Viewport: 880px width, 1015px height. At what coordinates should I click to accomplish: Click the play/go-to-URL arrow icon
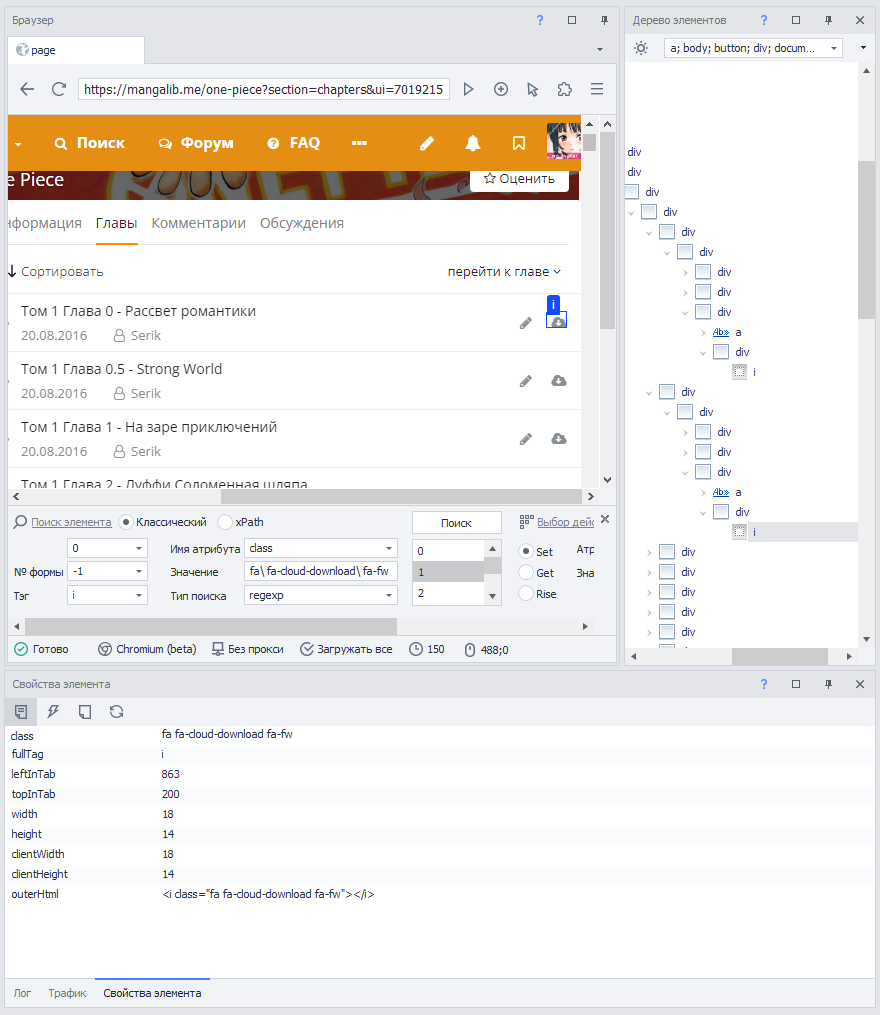pos(468,89)
